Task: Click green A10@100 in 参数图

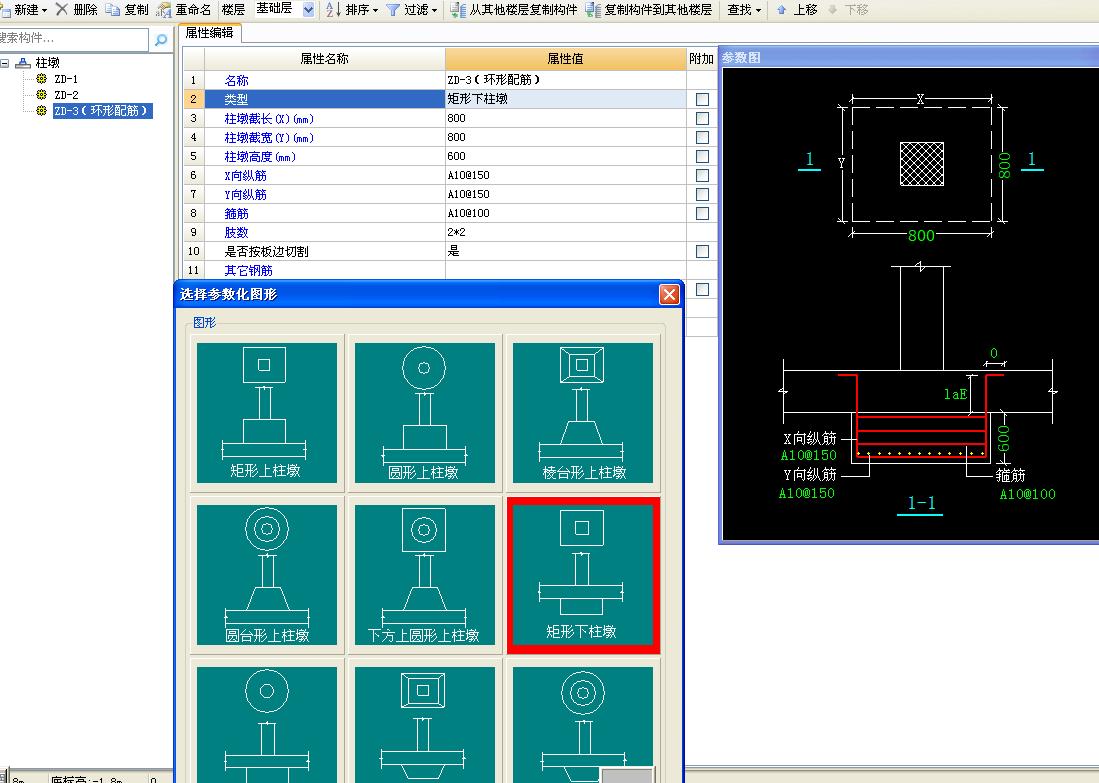Action: (1028, 494)
